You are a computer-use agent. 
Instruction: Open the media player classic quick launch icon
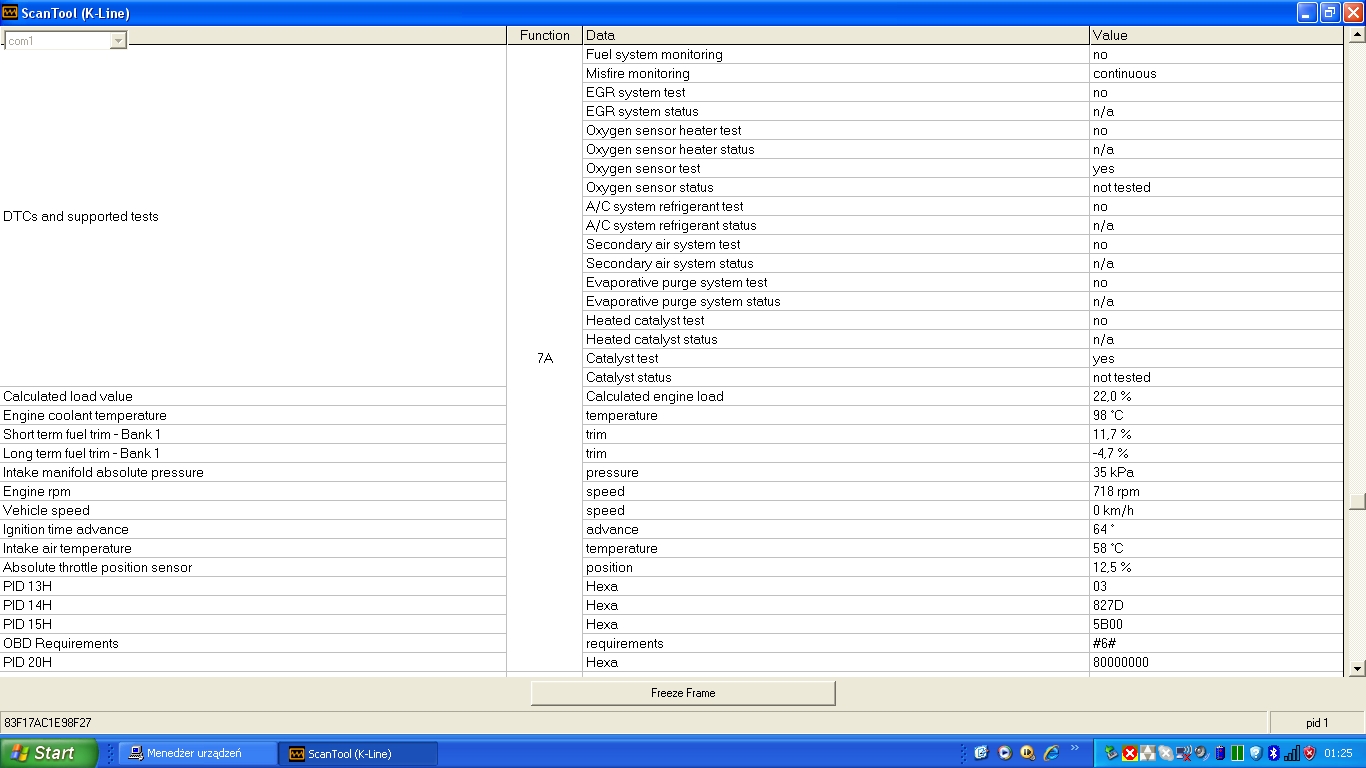pyautogui.click(x=1027, y=753)
